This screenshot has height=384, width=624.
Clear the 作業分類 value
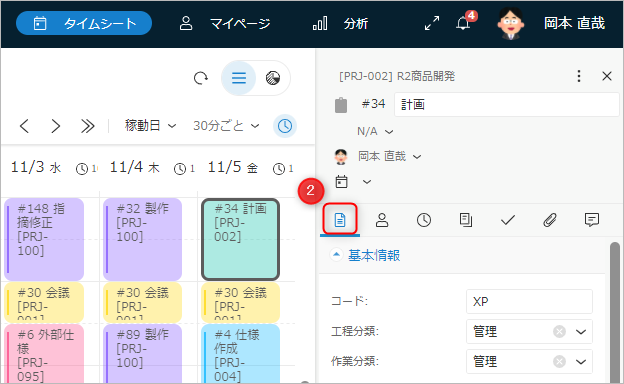point(559,362)
